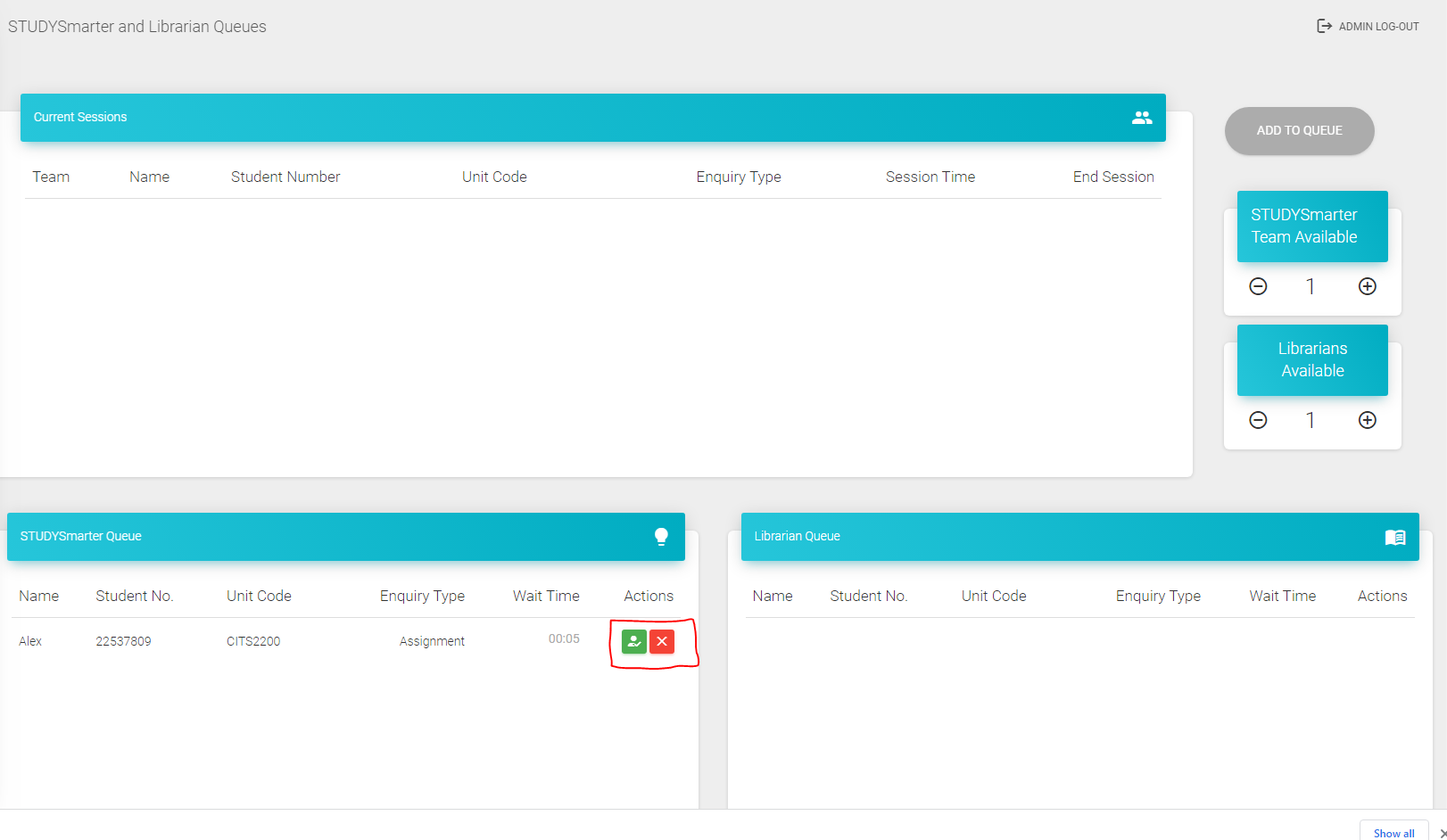Screen dimensions: 1447x840
Task: Click the green start-session icon for Alex
Action: coord(633,641)
